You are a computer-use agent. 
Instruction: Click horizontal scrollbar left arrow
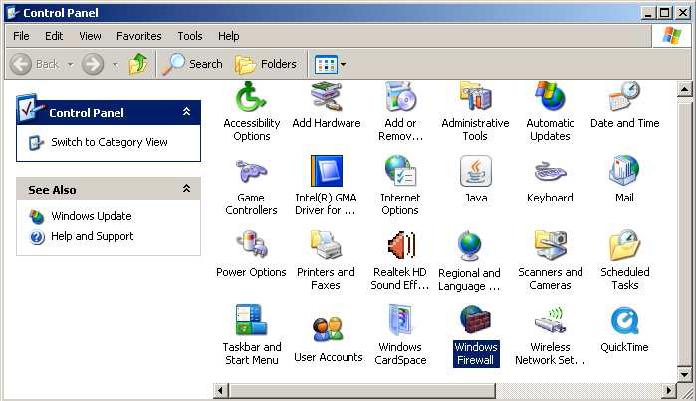point(220,391)
